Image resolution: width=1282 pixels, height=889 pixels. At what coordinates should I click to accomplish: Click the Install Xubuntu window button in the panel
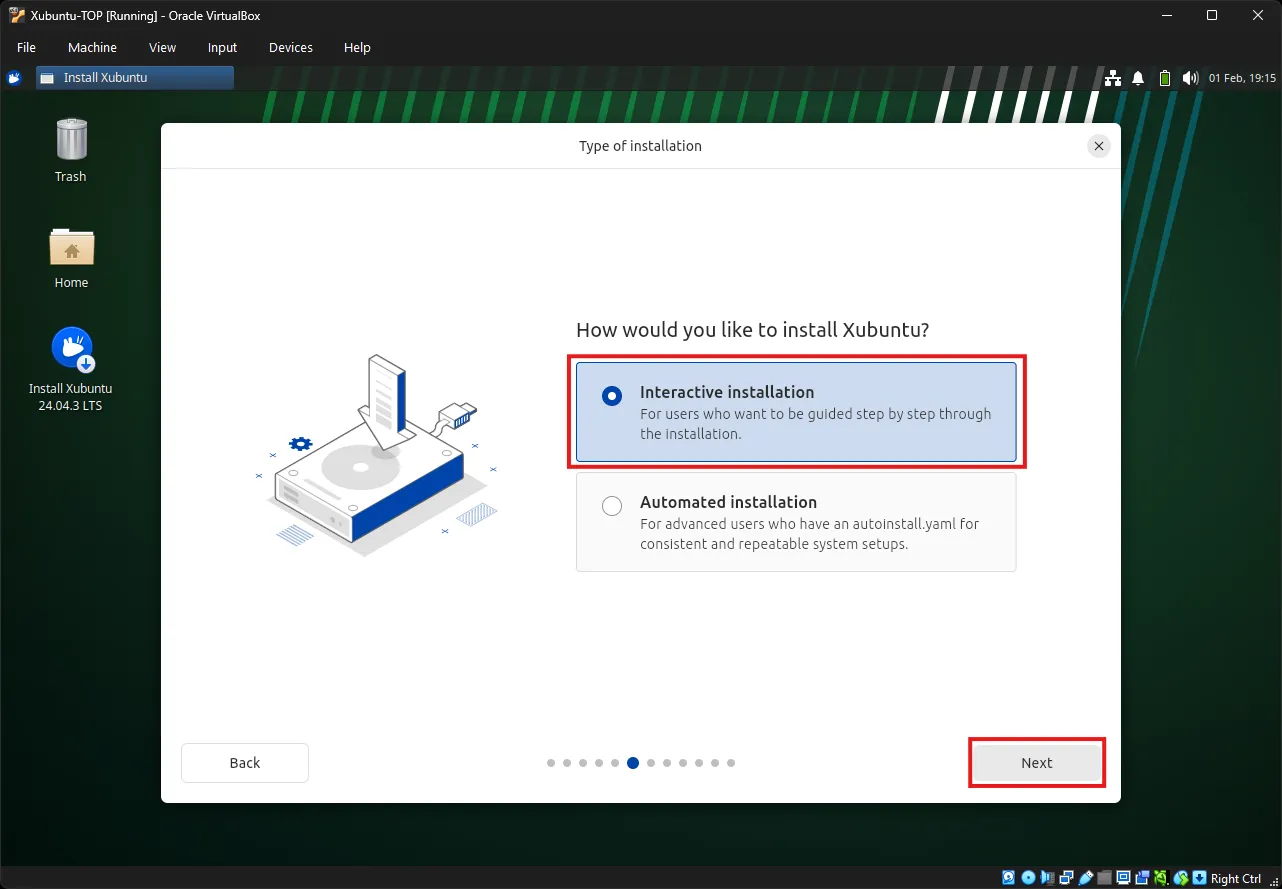point(135,78)
